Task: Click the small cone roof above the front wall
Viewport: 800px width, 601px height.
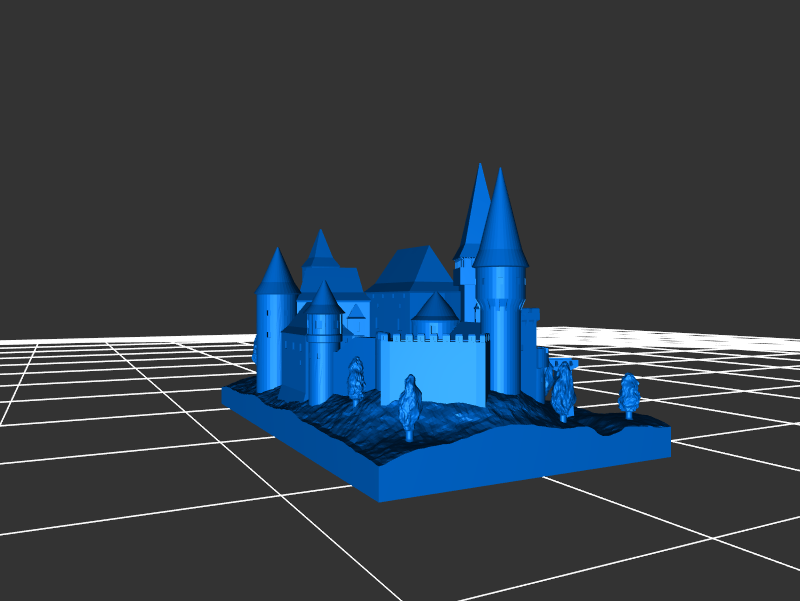Action: point(436,307)
